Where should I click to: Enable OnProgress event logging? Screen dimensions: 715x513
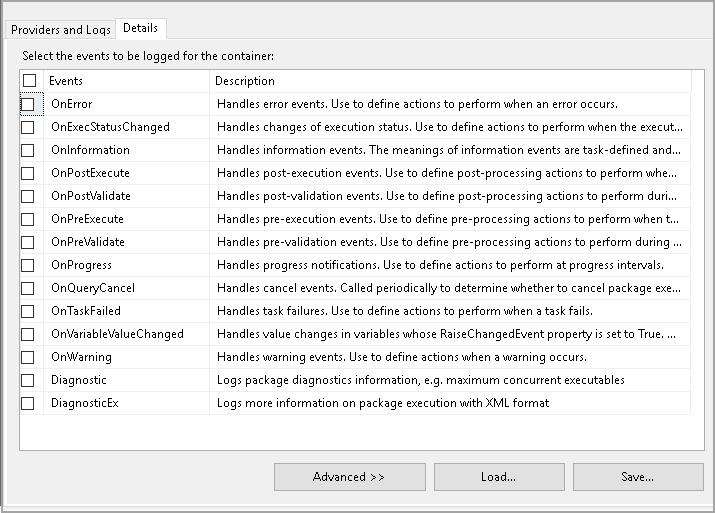click(28, 265)
